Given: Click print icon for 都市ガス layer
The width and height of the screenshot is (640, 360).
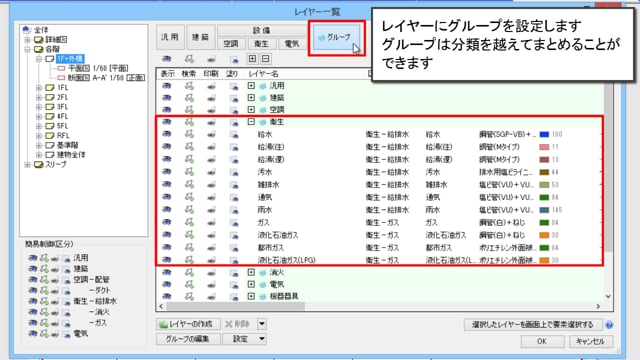Looking at the screenshot, I should pos(211,248).
